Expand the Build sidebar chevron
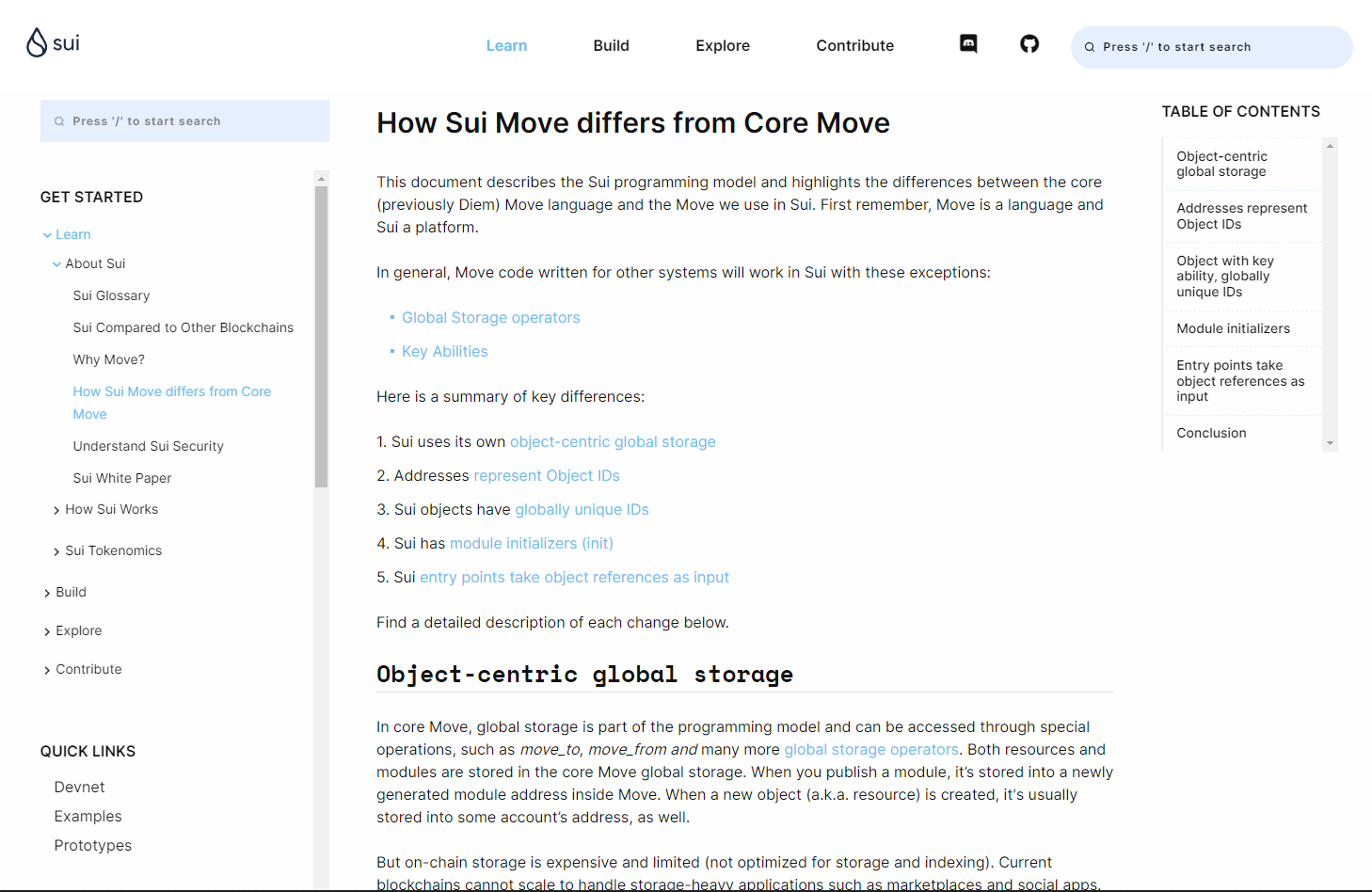Screen dimensions: 1372x892 click(47, 593)
